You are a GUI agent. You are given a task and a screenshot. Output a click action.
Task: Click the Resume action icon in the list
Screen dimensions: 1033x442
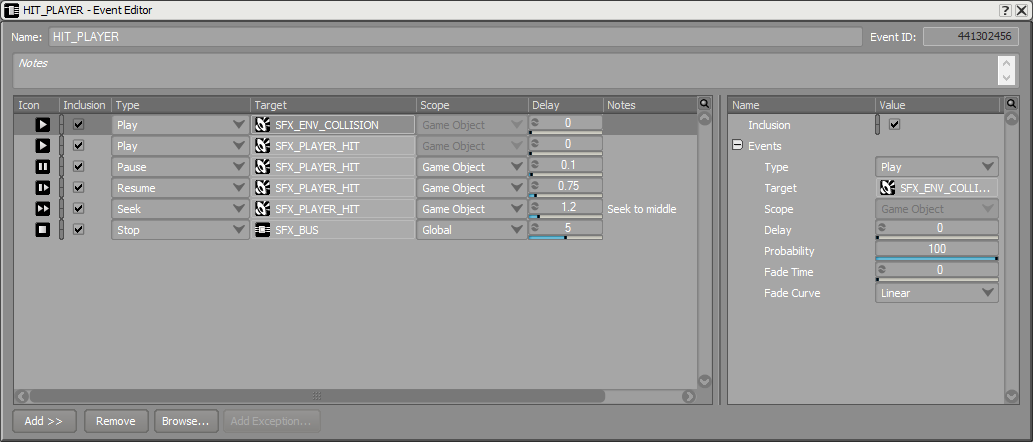(x=42, y=188)
